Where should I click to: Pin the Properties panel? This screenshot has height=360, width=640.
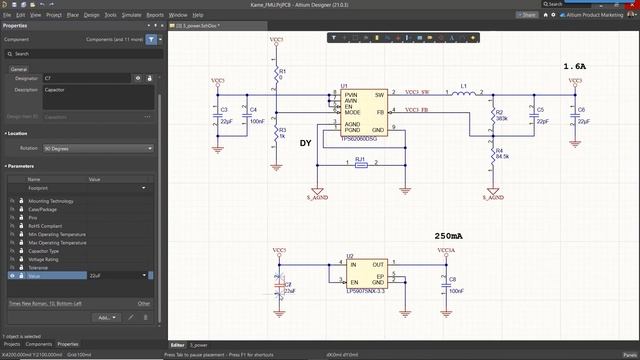point(155,25)
